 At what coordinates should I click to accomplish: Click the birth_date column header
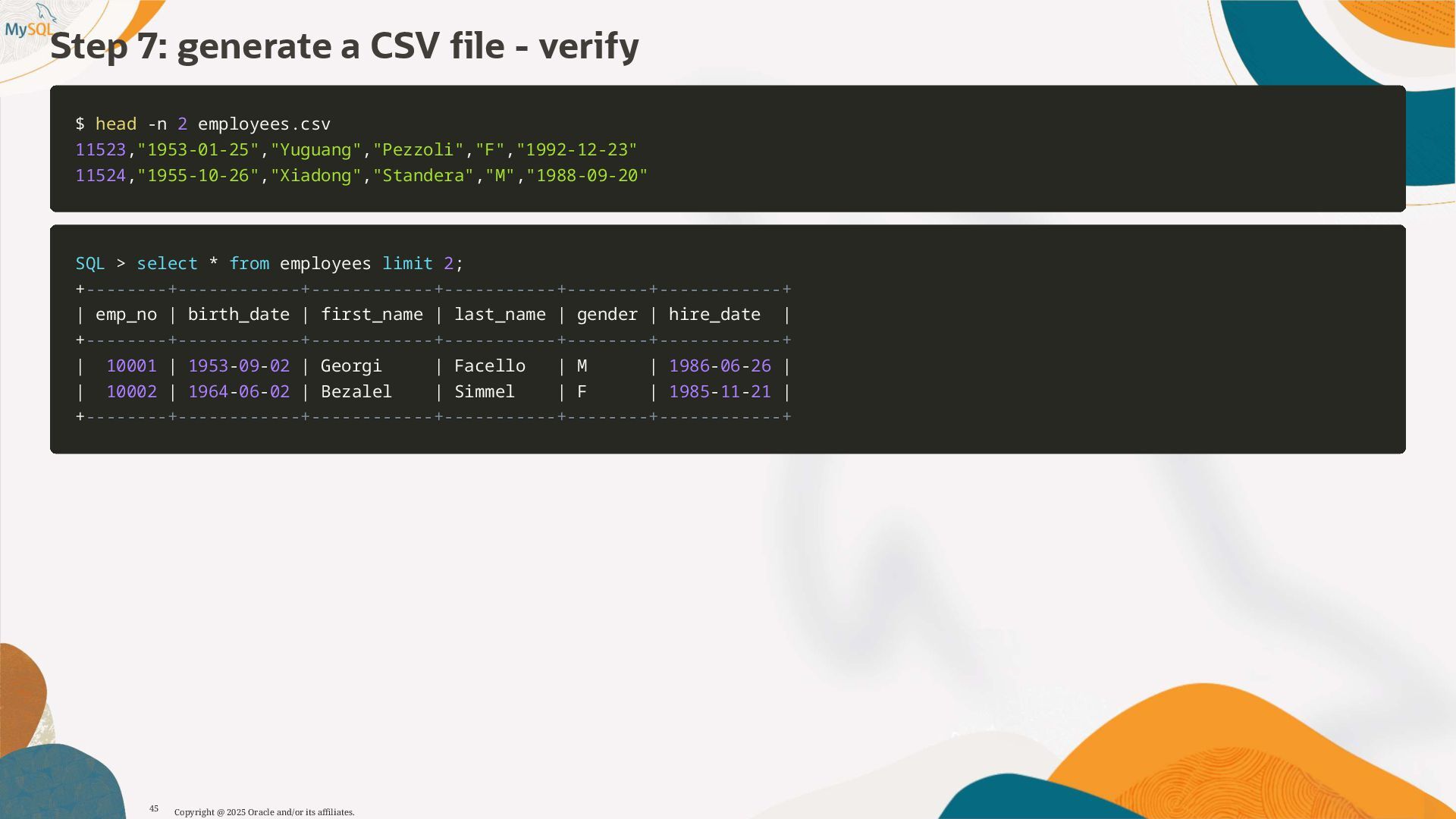pyautogui.click(x=238, y=315)
